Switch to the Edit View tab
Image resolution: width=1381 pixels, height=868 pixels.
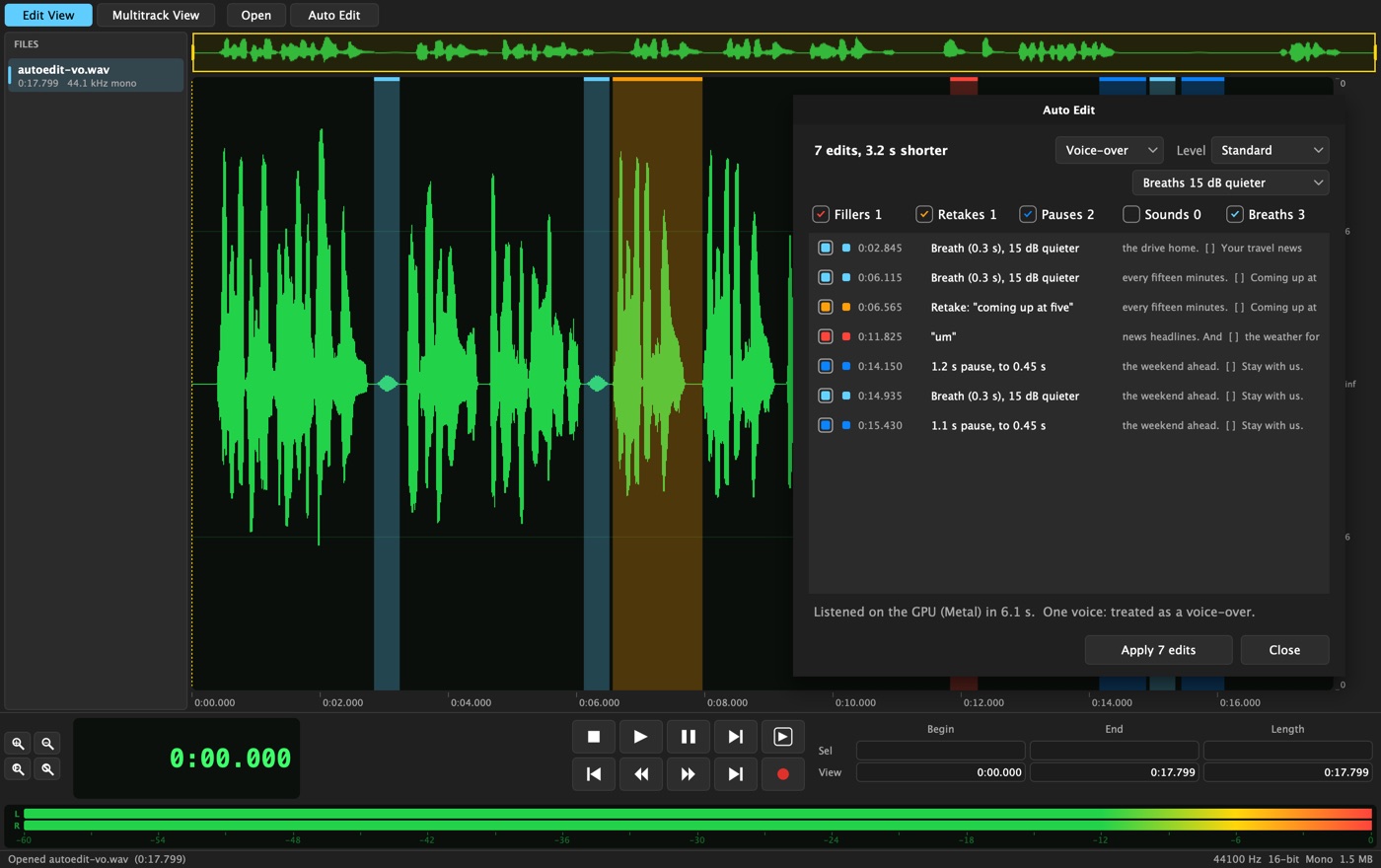(48, 15)
